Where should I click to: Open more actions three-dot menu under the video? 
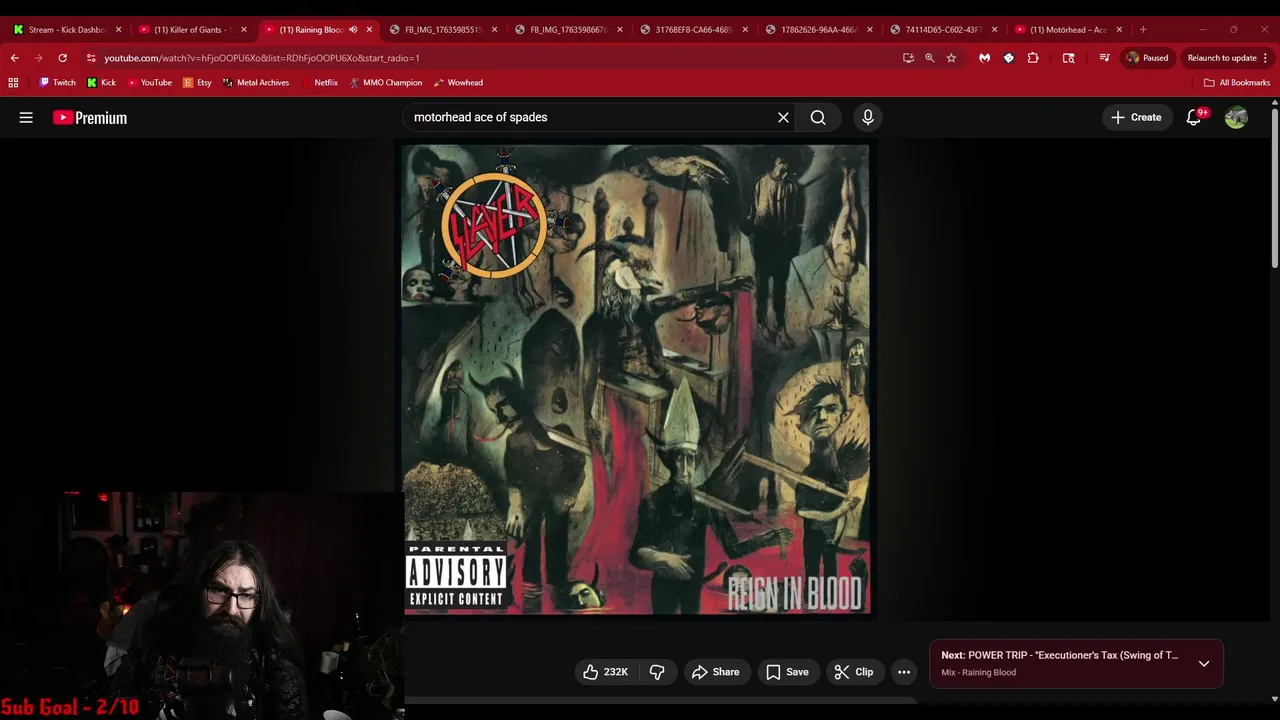[x=904, y=672]
